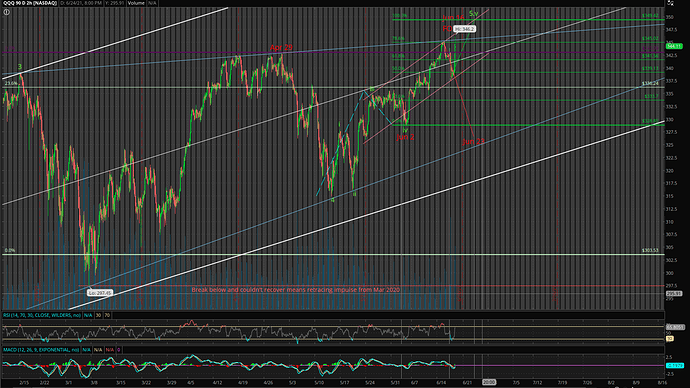
Task: Click the Jun 2 red annotation
Action: tap(405, 137)
